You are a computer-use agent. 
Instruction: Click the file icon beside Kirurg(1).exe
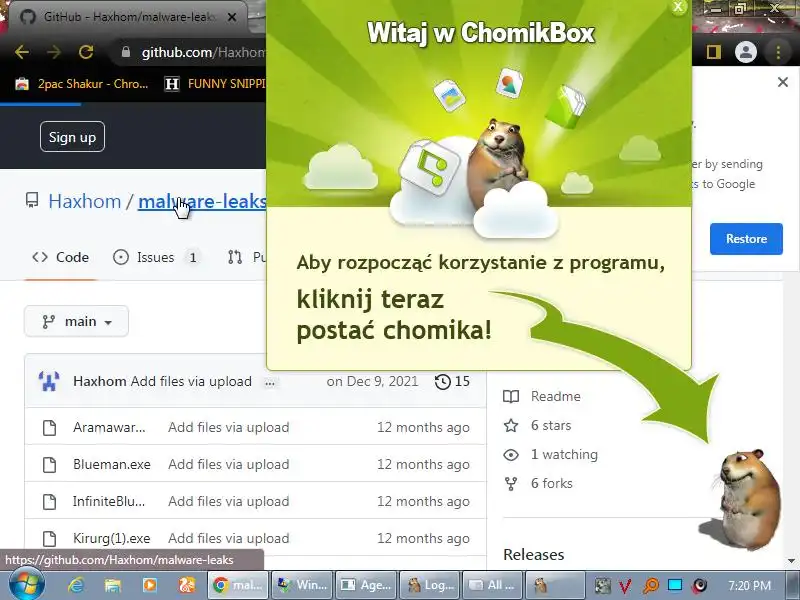point(49,539)
